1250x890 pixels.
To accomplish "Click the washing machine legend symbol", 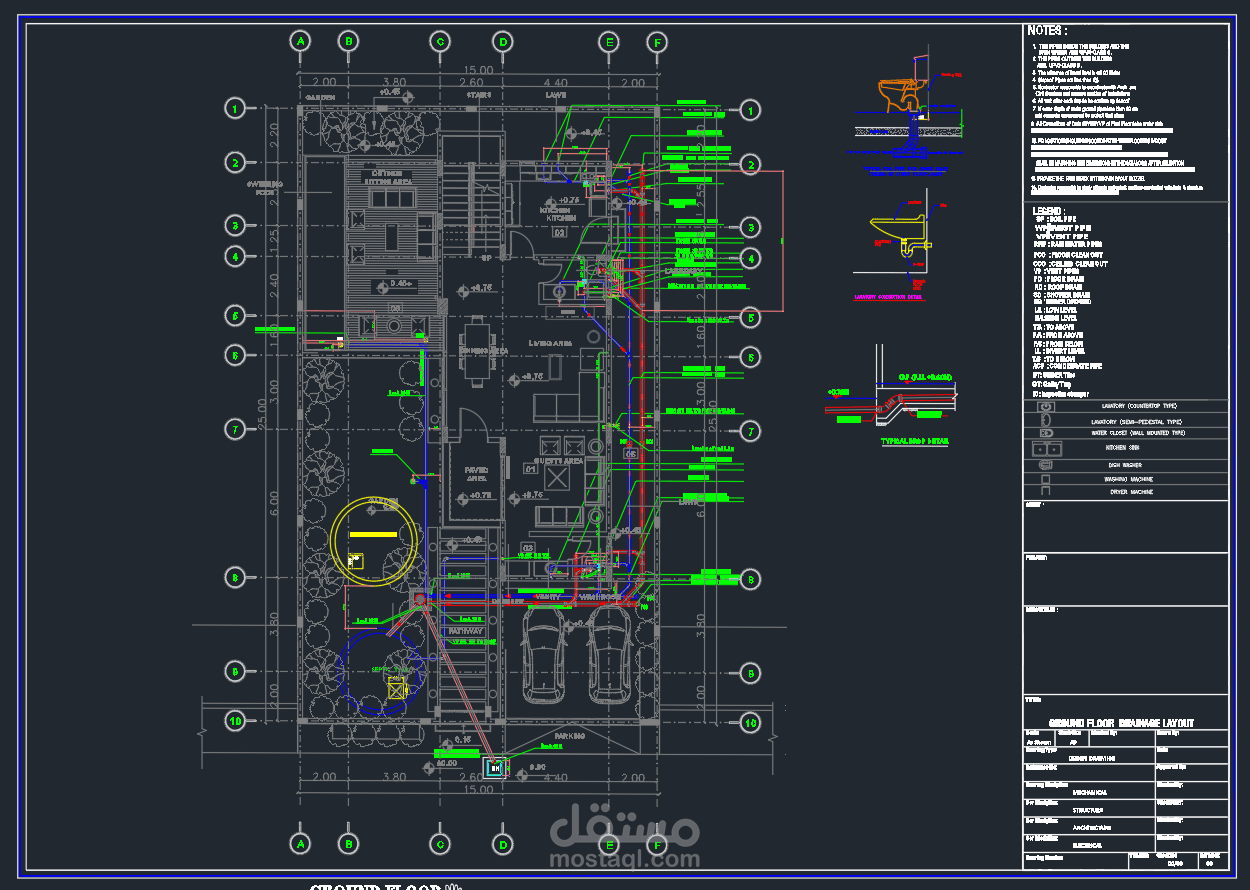I will click(x=1047, y=478).
